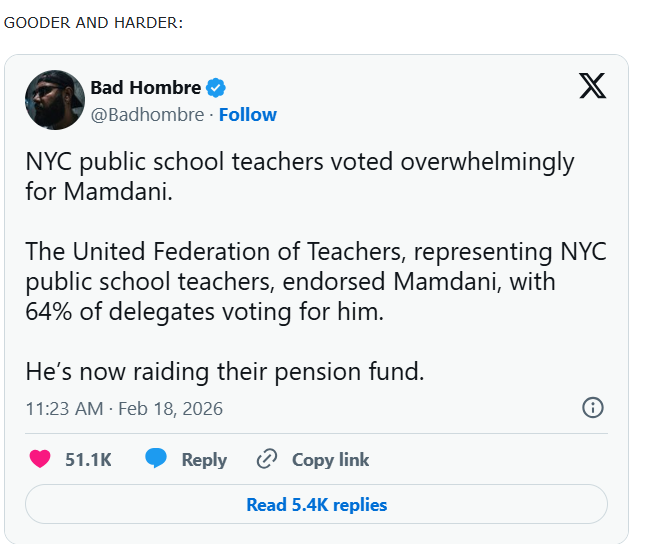Click the Feb 18, 2026 date
The image size is (651, 551).
171,409
